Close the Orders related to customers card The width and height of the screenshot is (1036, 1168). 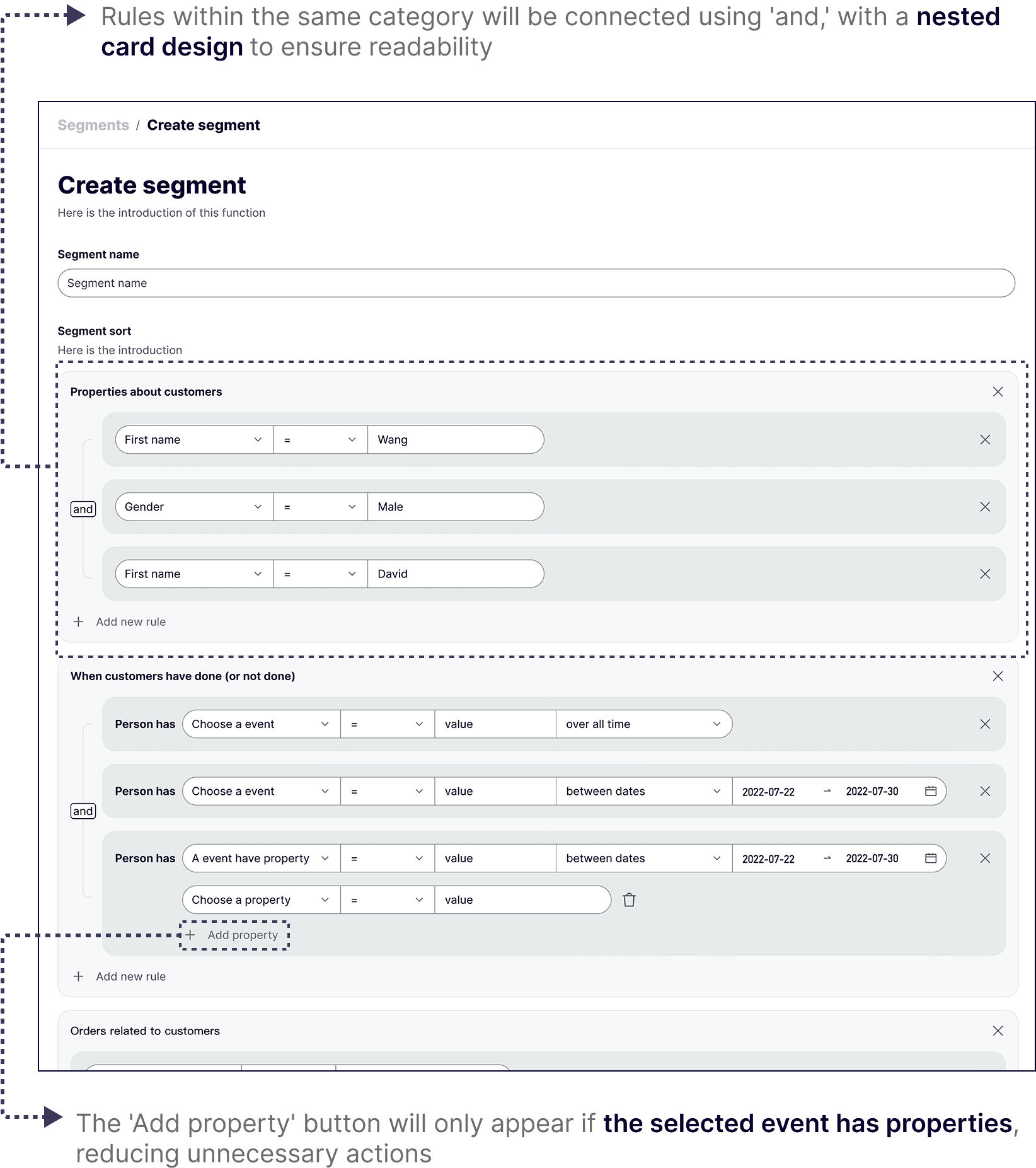[998, 1031]
